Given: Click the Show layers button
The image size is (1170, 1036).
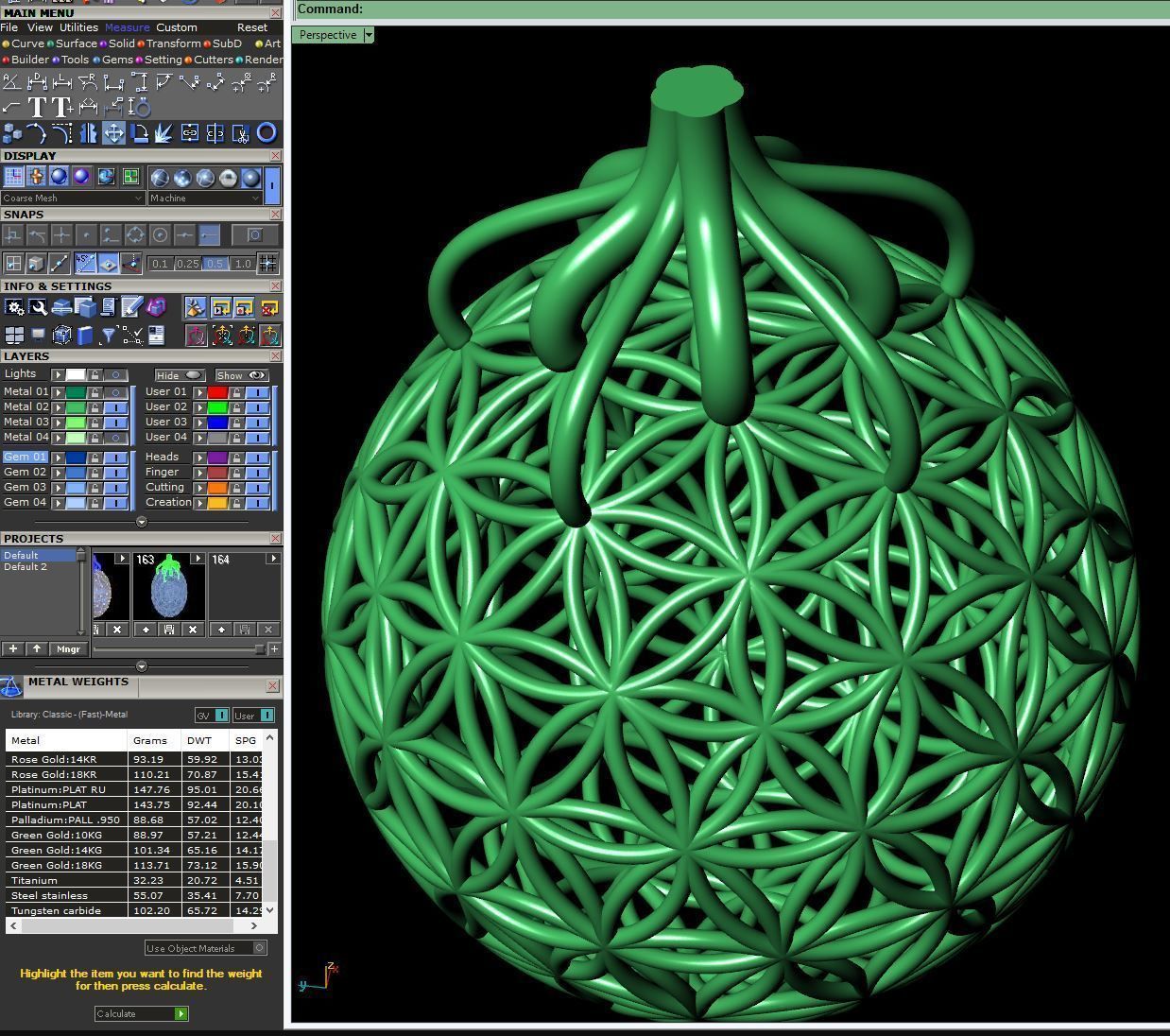Looking at the screenshot, I should 242,375.
